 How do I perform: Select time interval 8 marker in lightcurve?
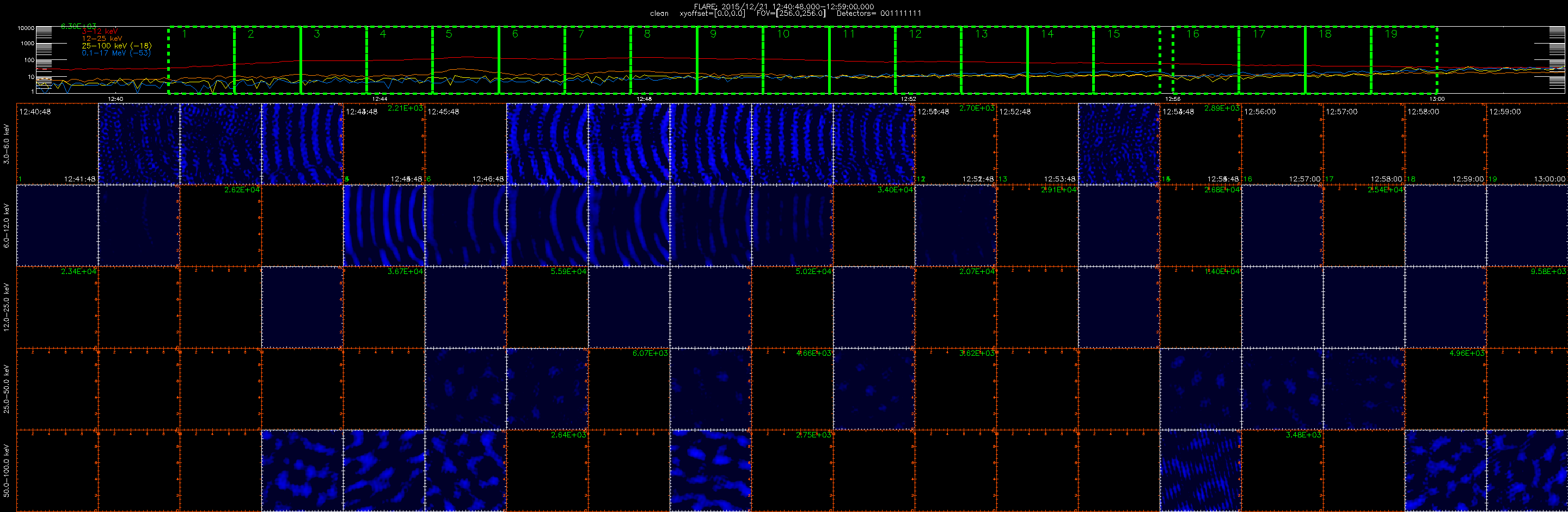click(647, 34)
